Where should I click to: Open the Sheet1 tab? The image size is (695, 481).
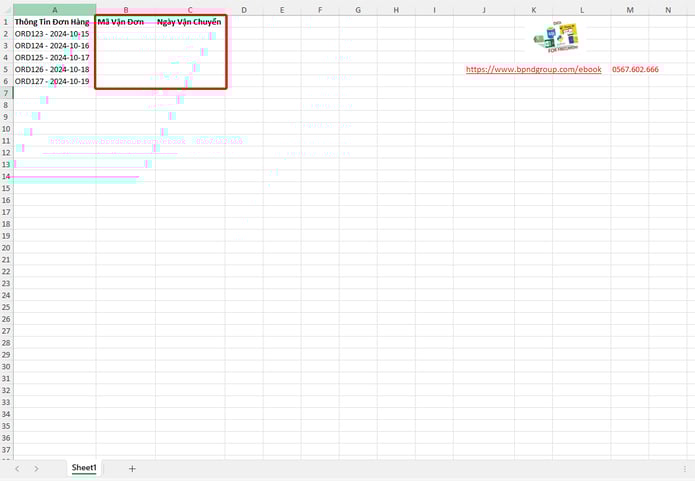pyautogui.click(x=84, y=468)
